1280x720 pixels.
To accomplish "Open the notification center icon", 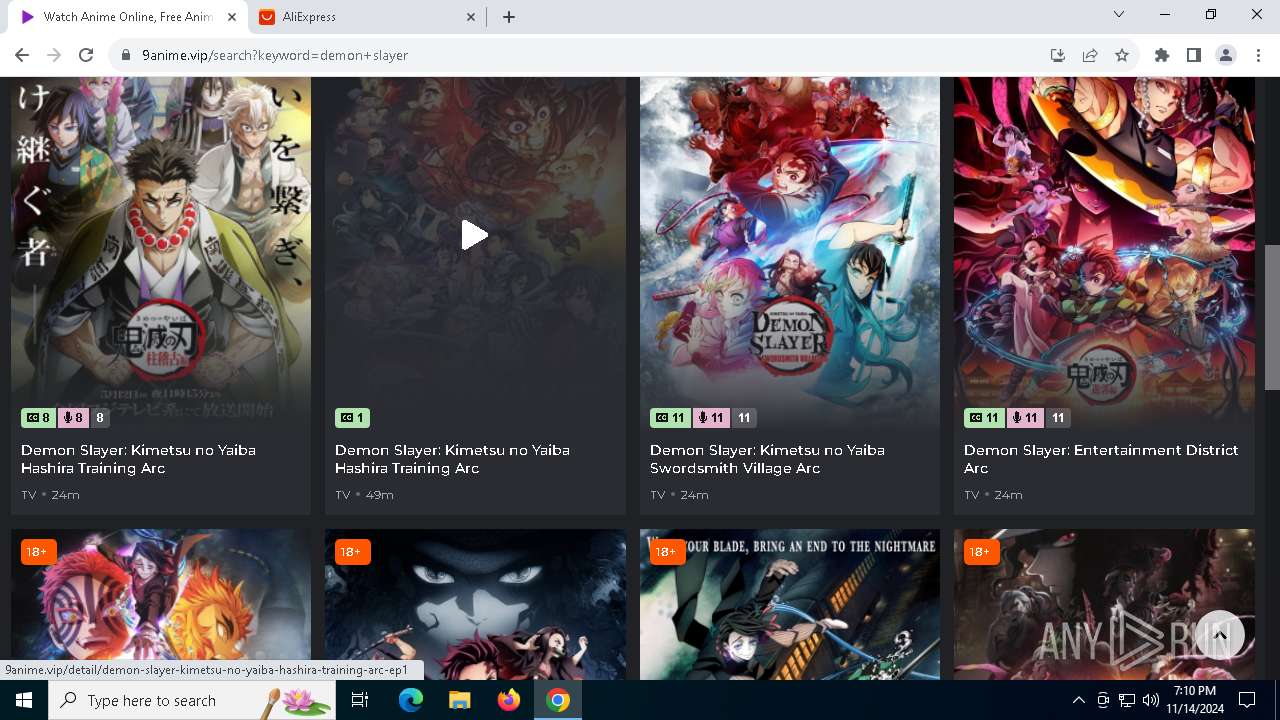I will pyautogui.click(x=1247, y=700).
